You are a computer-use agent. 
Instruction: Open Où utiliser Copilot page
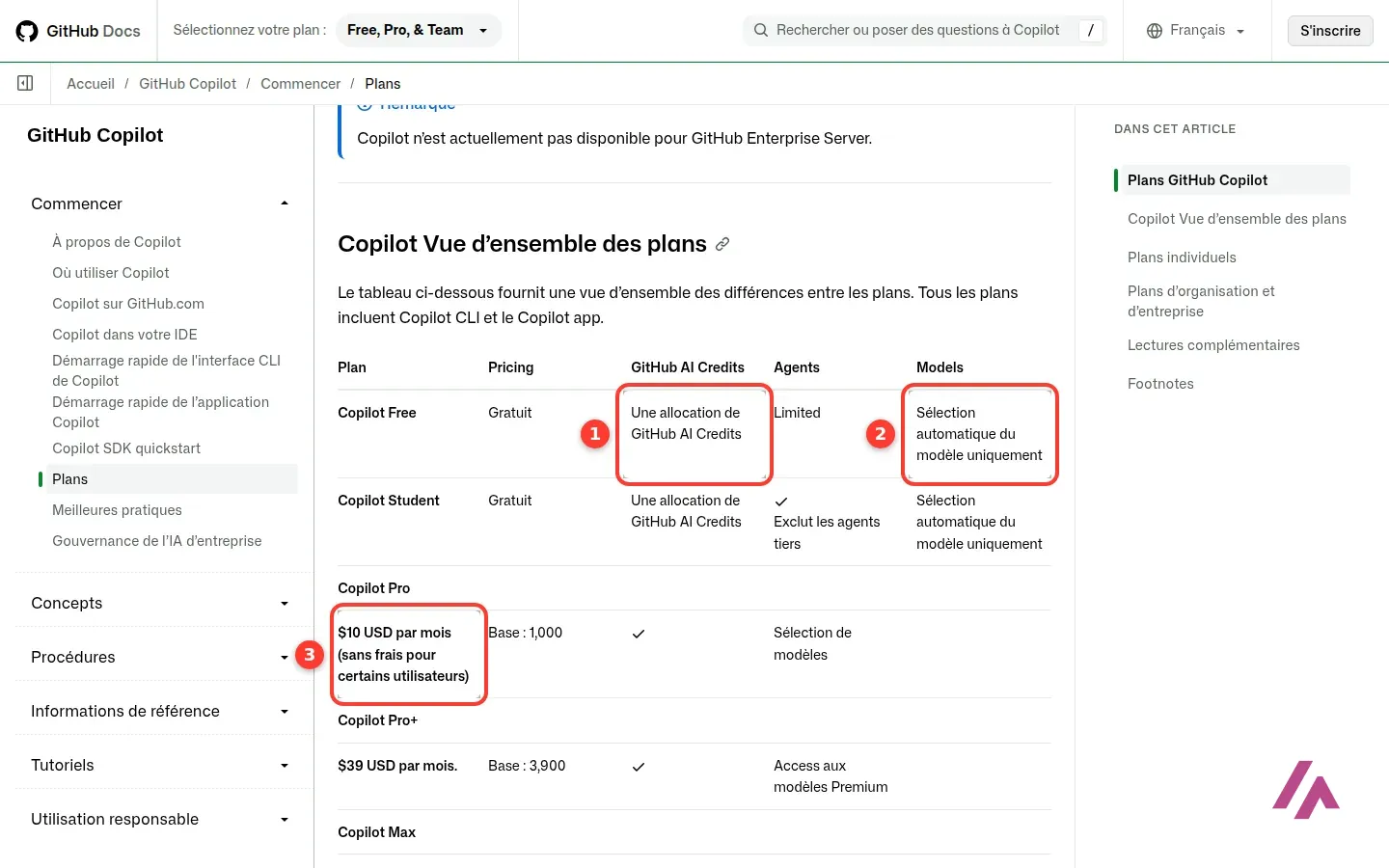[111, 273]
